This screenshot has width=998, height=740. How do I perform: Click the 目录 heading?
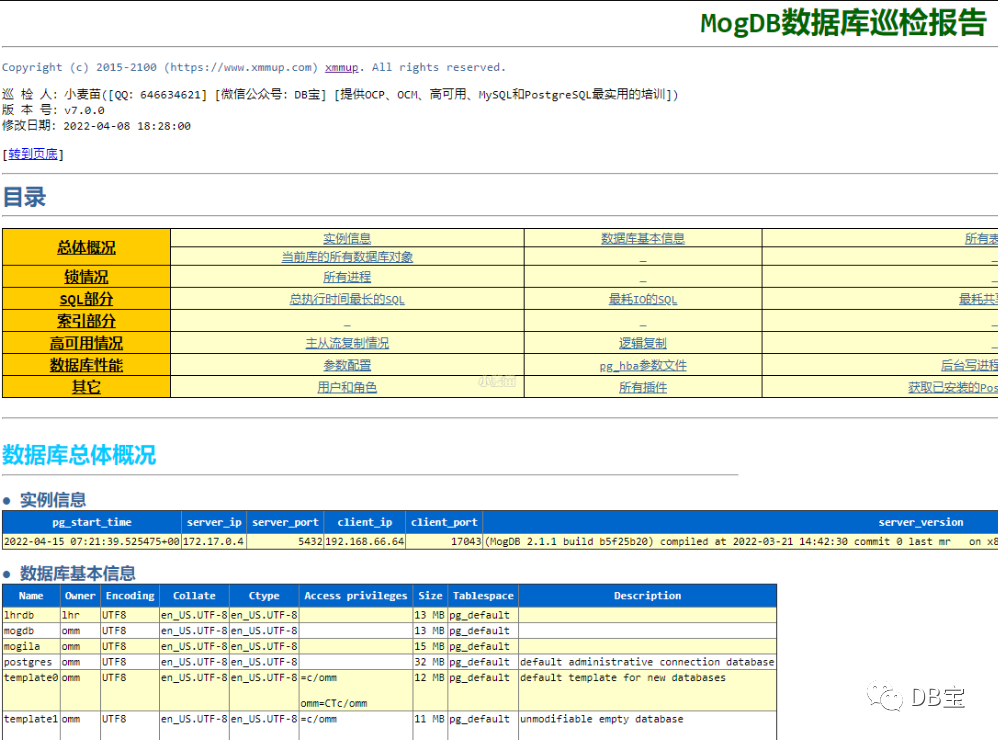tap(24, 197)
